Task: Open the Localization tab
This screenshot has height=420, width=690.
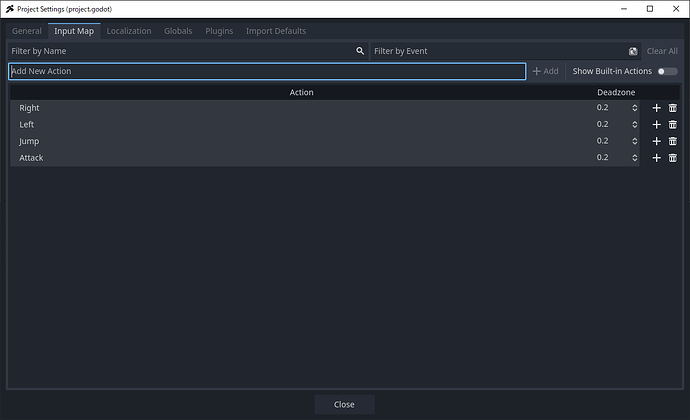Action: click(x=129, y=31)
